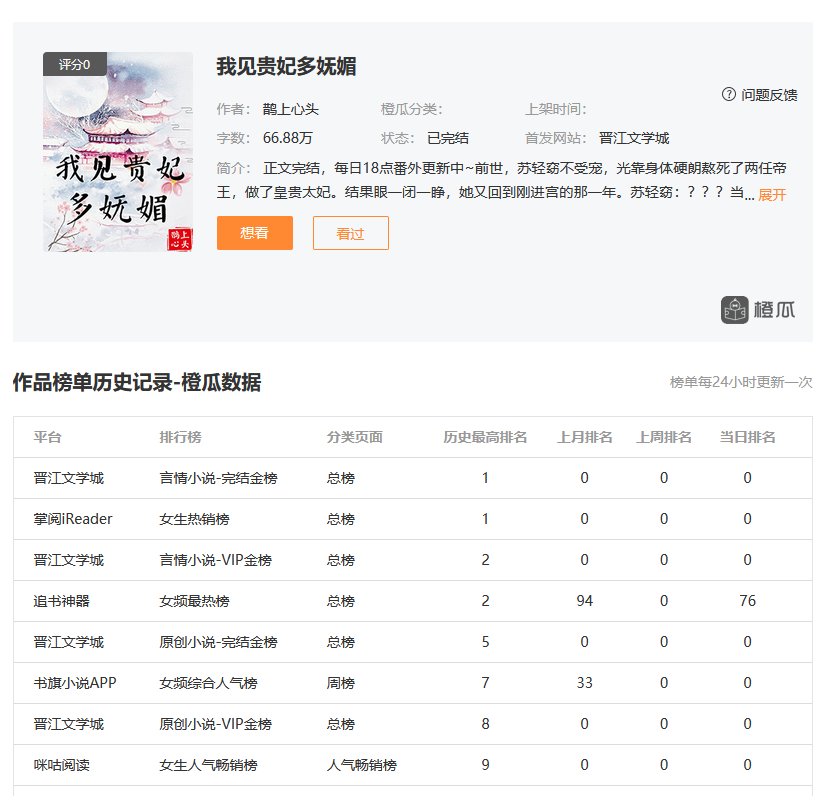The width and height of the screenshot is (826, 796).
Task: Click the author name 鹊上心头
Action: [x=291, y=110]
